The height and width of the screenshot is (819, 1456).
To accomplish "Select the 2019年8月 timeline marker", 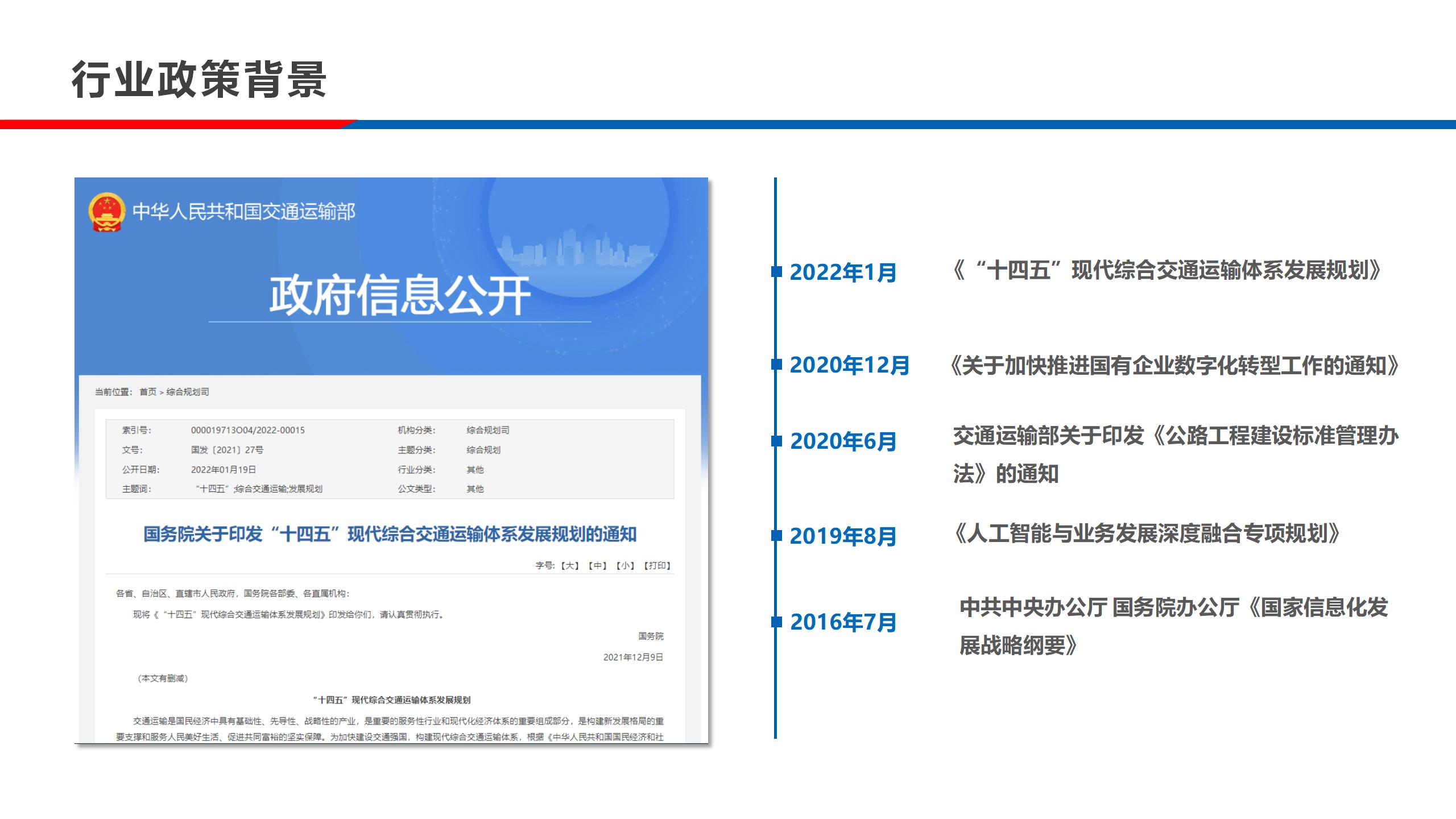I will 777,535.
